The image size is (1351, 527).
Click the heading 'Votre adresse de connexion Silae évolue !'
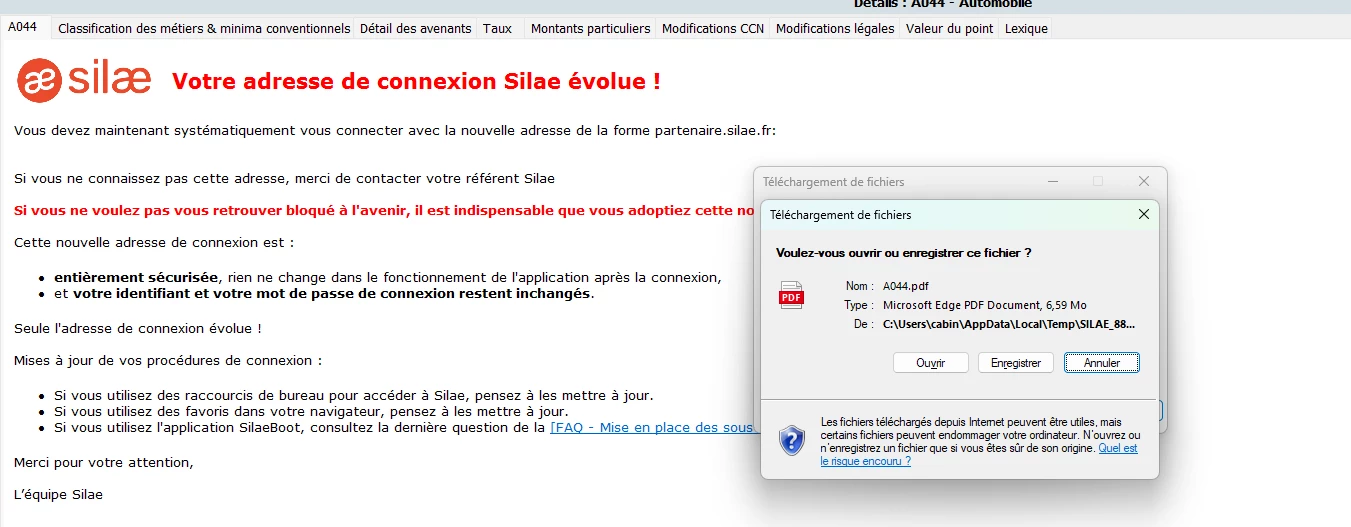tap(416, 81)
